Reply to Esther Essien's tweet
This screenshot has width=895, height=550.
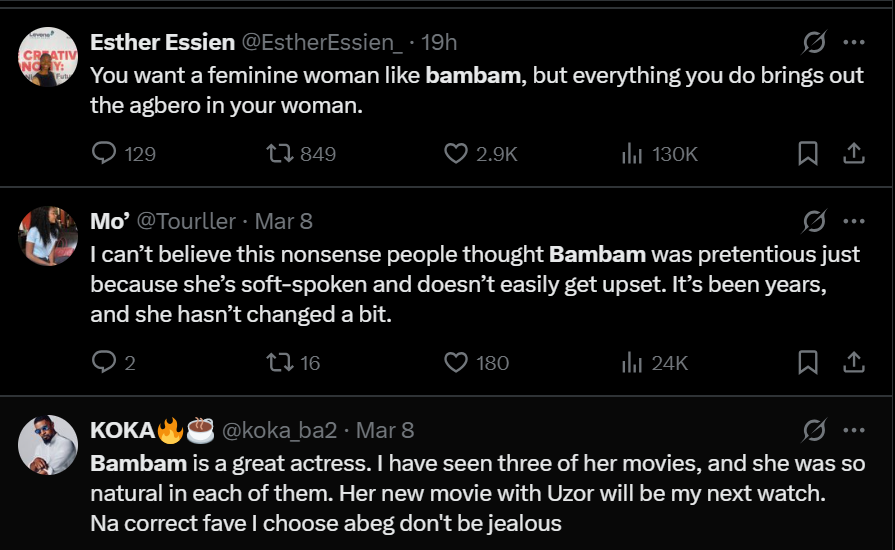(104, 153)
